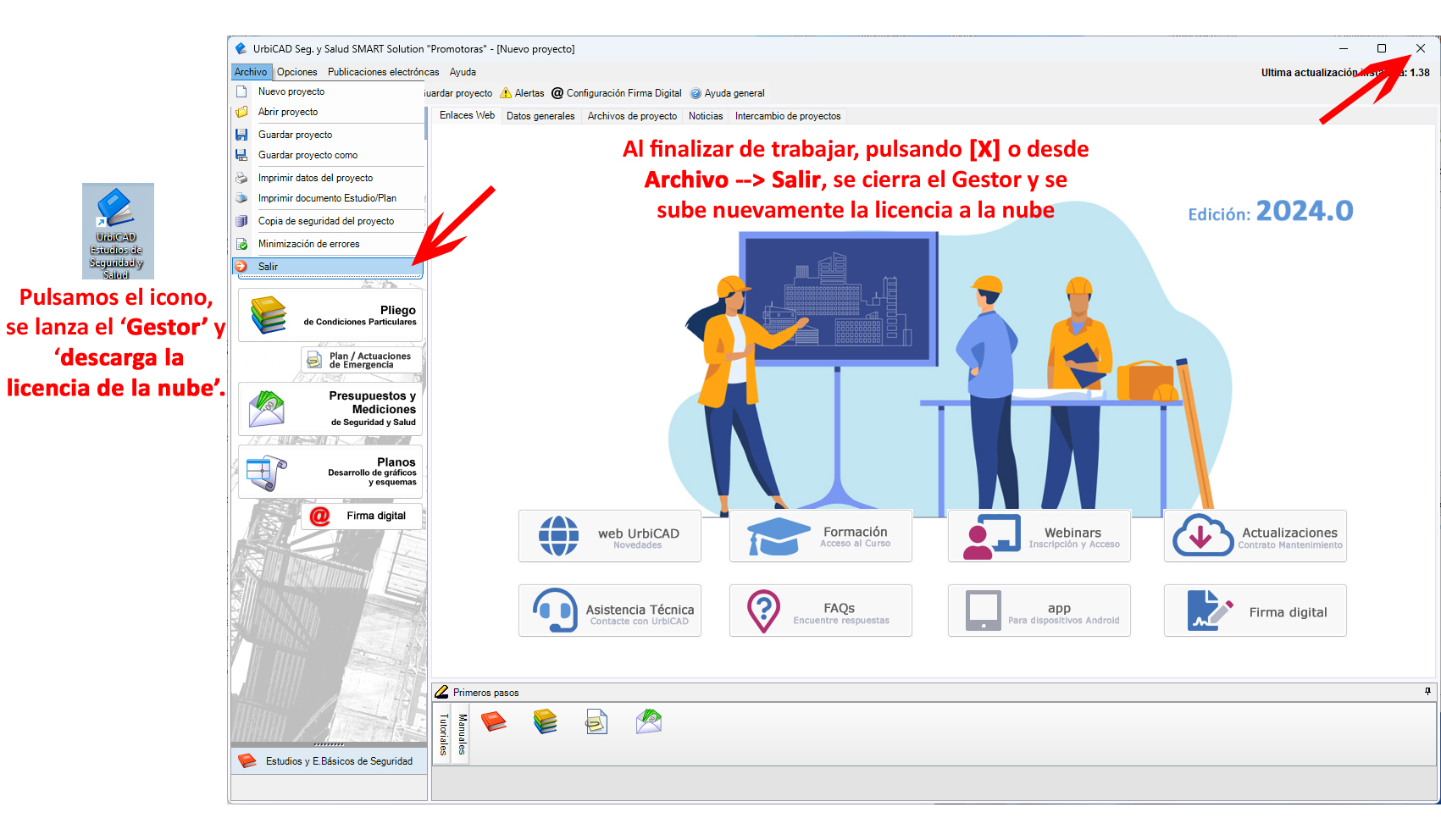The width and height of the screenshot is (1441, 840).
Task: Select Guardar proyecto menu entry
Action: coord(329,135)
